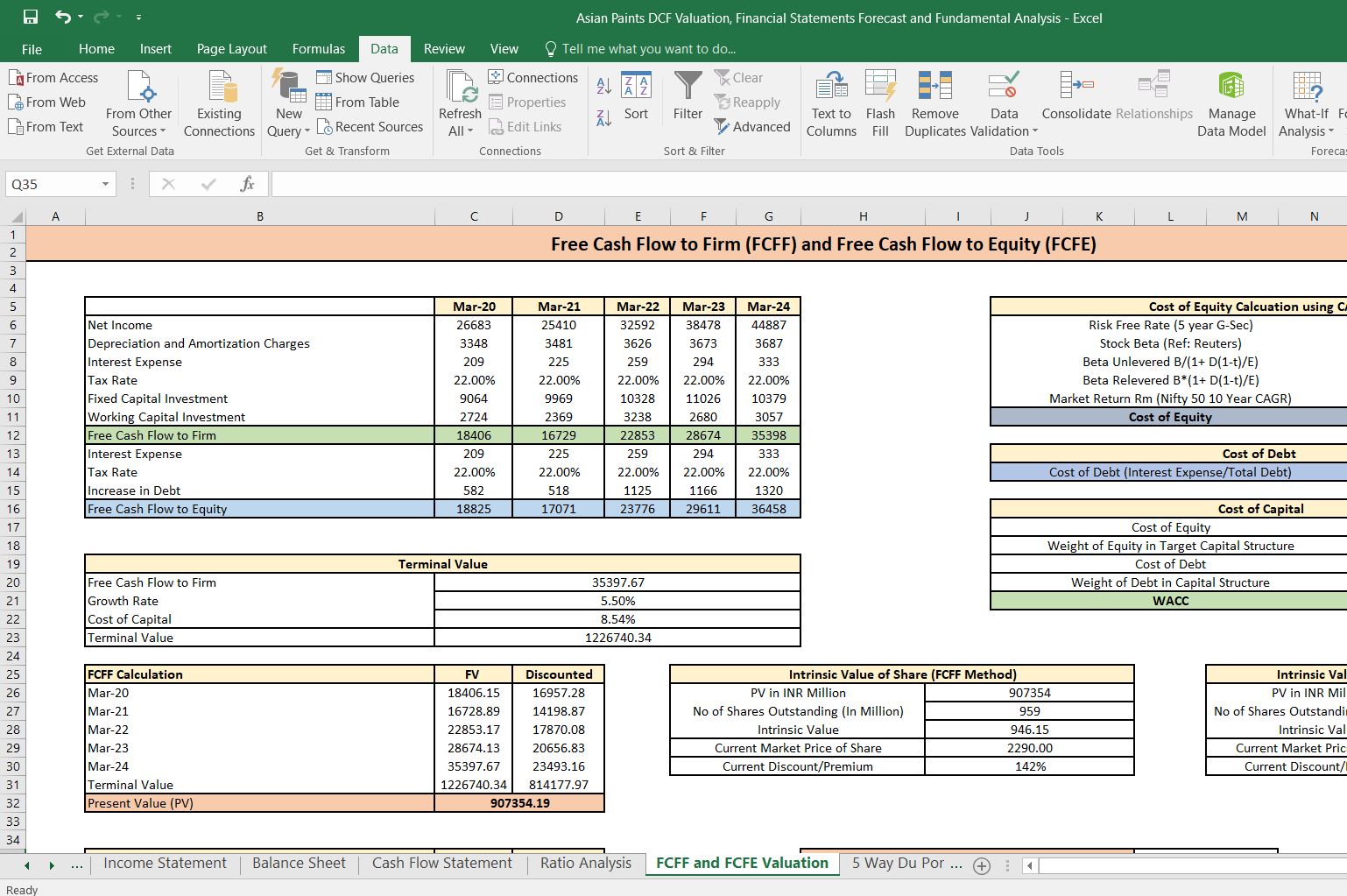Show hidden sheet tabs via ellipsis
This screenshot has width=1347, height=896.
[x=77, y=865]
